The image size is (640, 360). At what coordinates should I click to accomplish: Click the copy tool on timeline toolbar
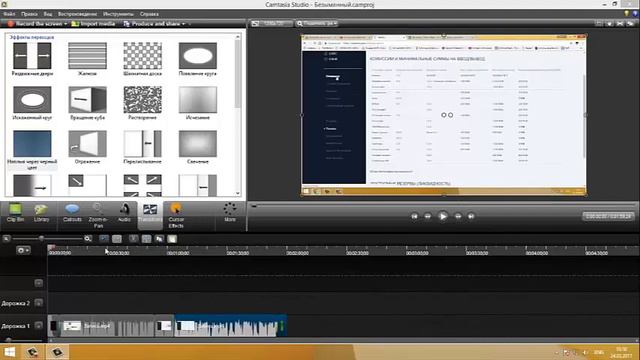[x=159, y=239]
